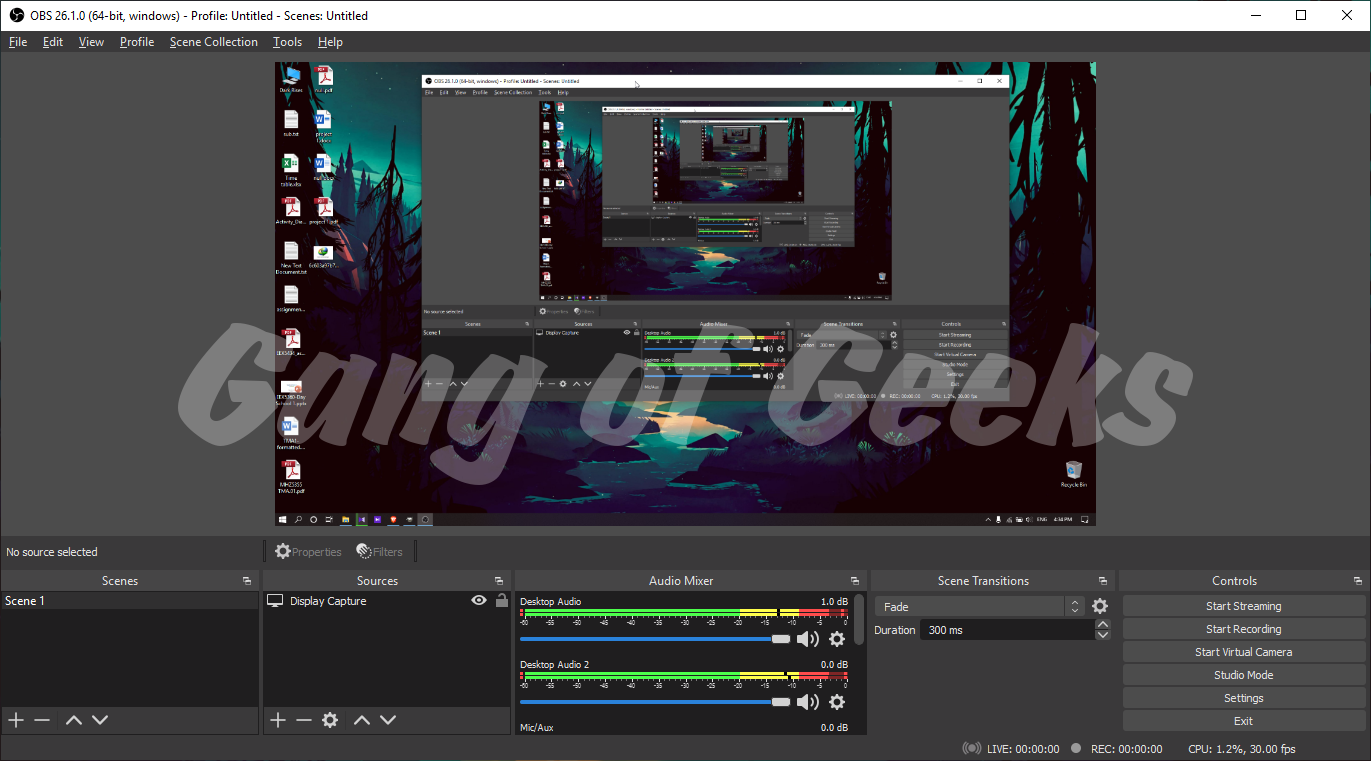The height and width of the screenshot is (761, 1371).
Task: Open the File menu
Action: point(18,42)
